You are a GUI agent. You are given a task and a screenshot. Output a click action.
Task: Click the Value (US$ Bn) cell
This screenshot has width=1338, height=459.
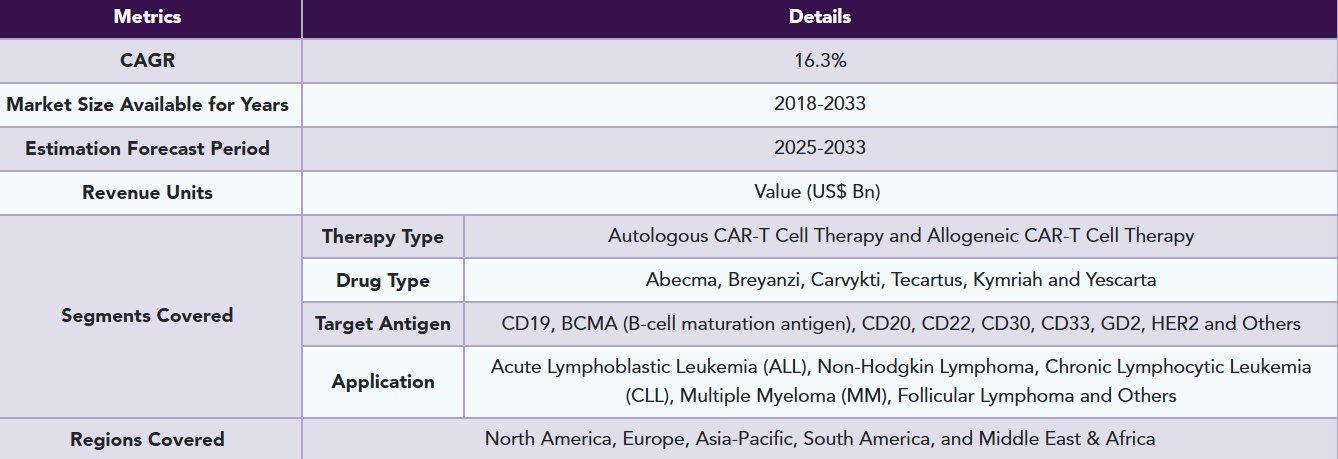click(820, 192)
